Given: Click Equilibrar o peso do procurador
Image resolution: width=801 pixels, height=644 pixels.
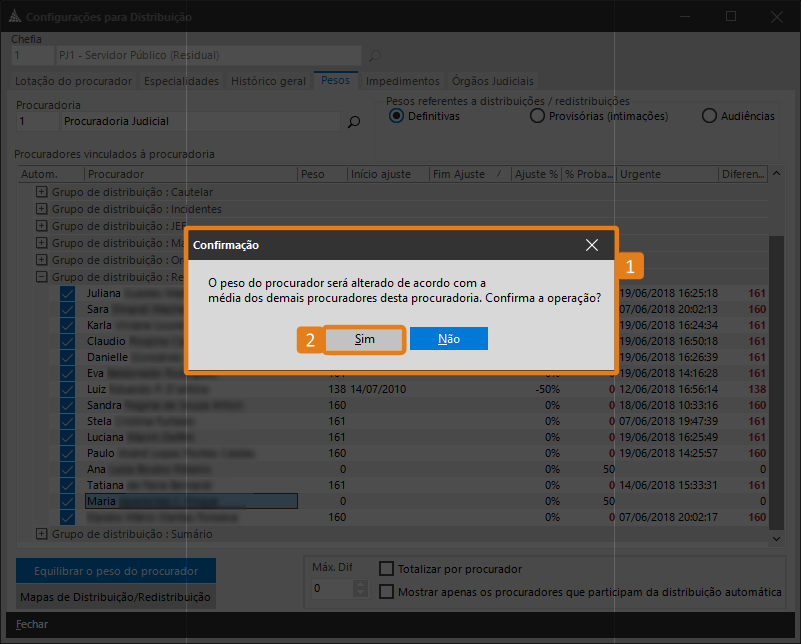Looking at the screenshot, I should 115,571.
